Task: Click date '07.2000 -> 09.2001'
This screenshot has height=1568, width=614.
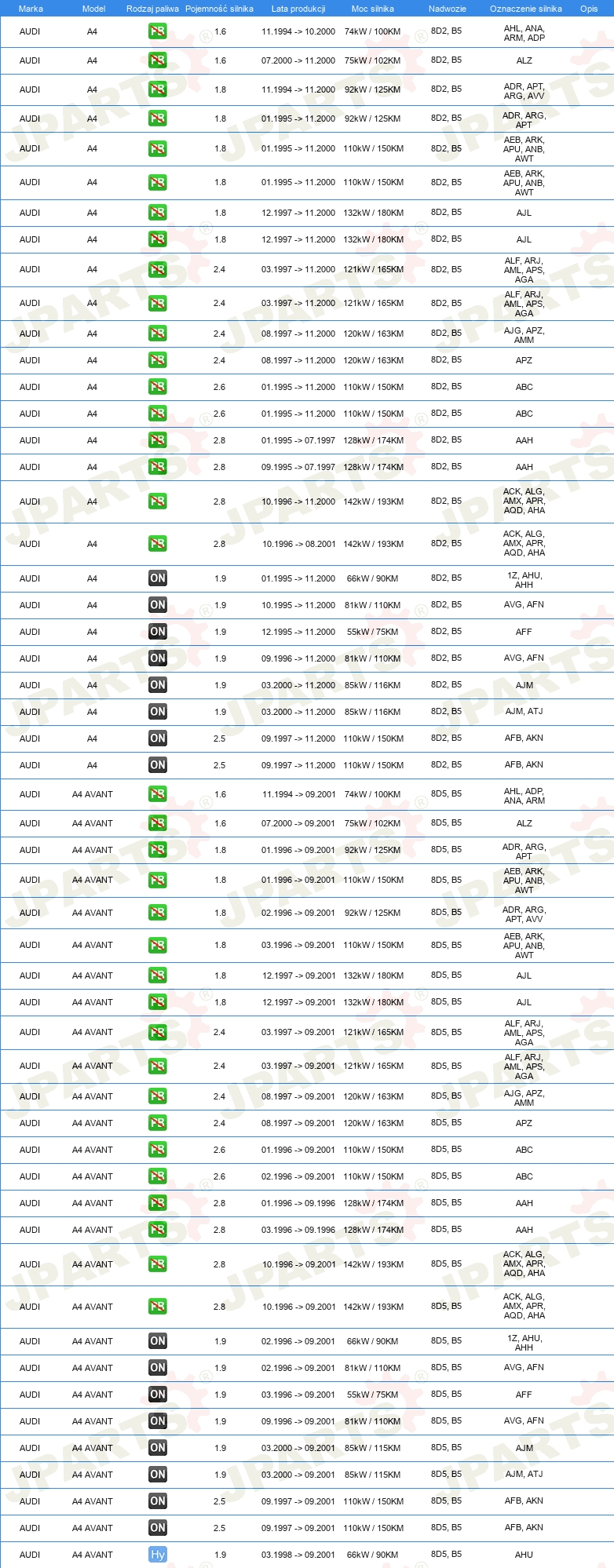Action: (298, 823)
